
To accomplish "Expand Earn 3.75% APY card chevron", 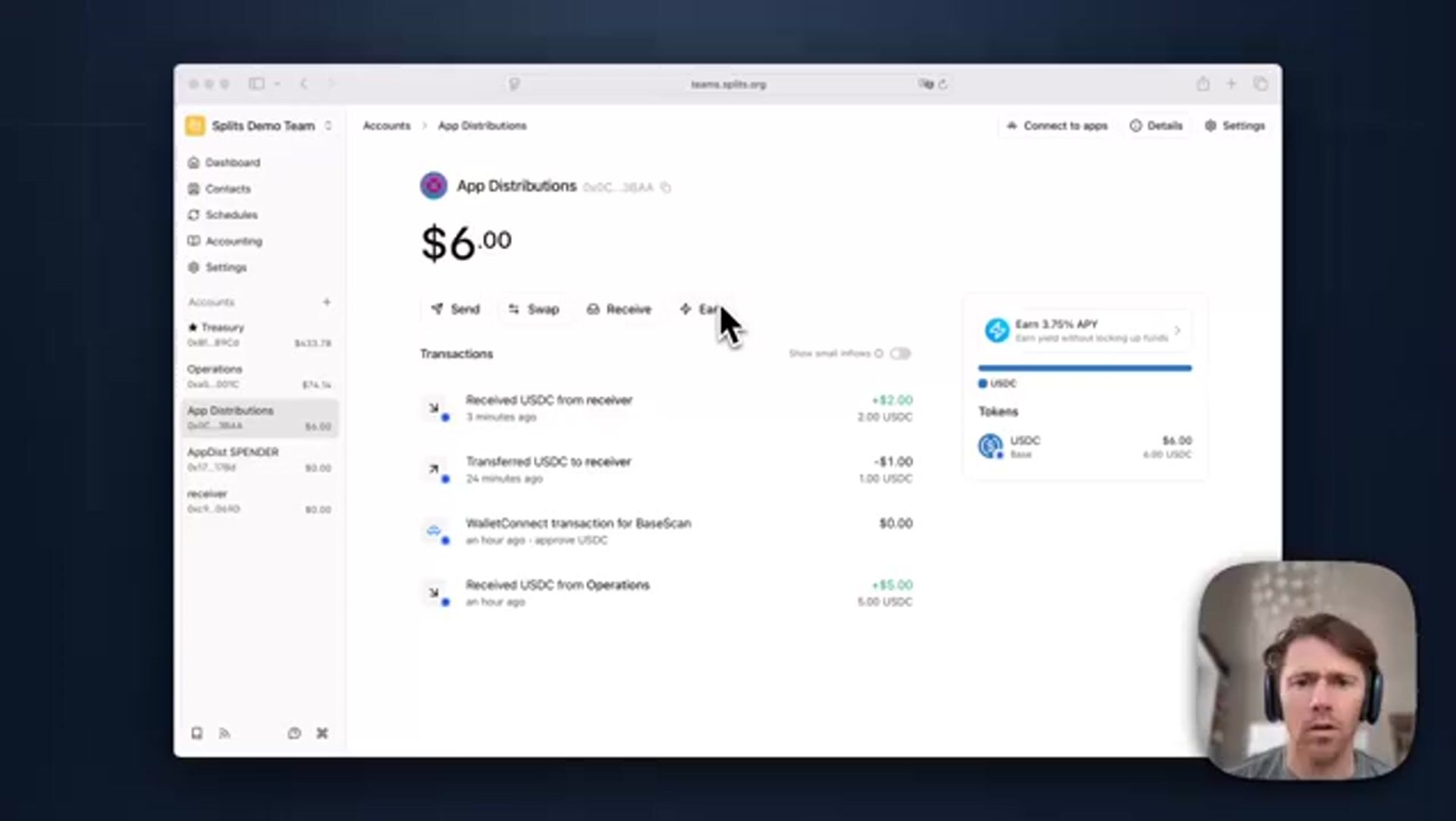I will pyautogui.click(x=1177, y=330).
